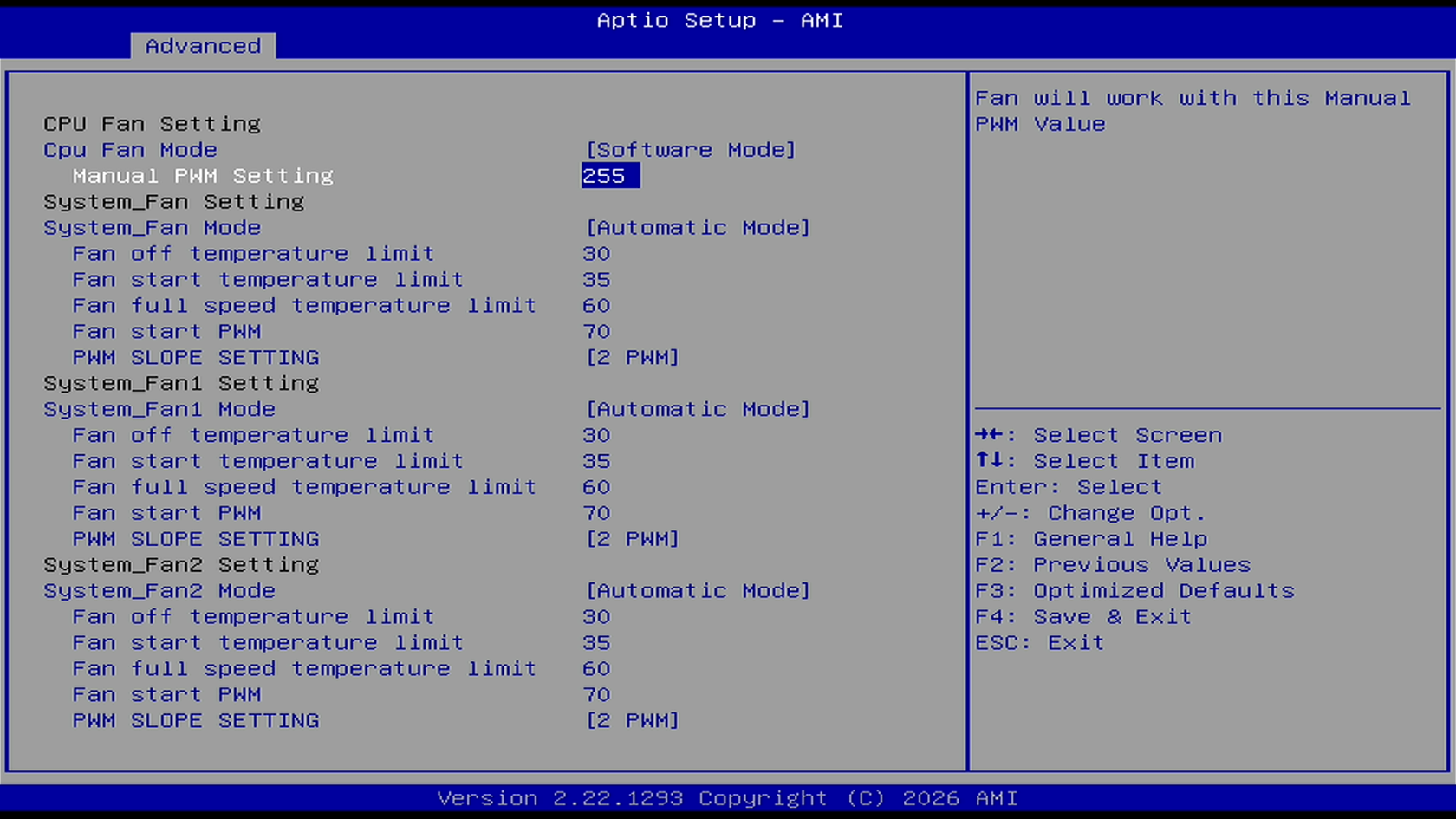Viewport: 1456px width, 819px height.
Task: Click value 60 for System_Fan2 full speed limit
Action: click(x=596, y=669)
